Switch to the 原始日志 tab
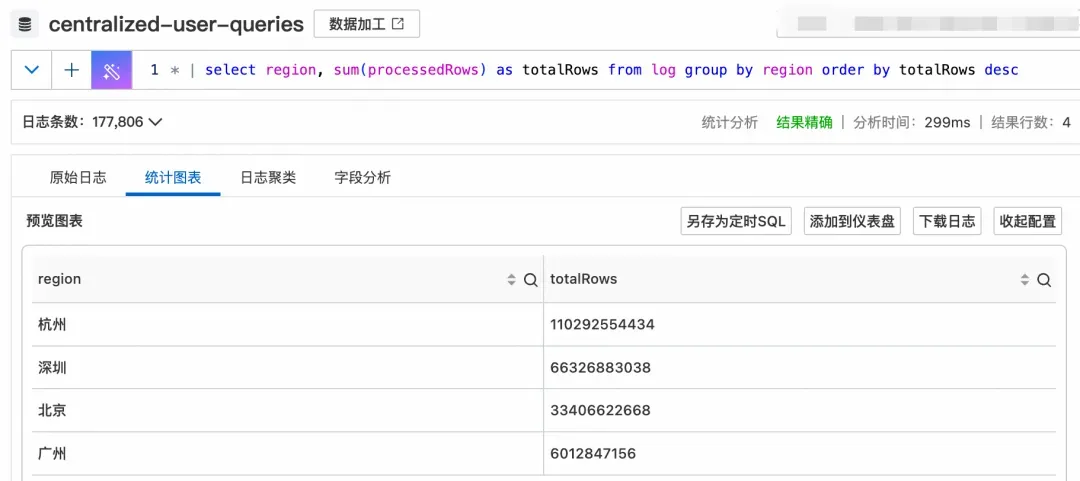The image size is (1080, 481). point(78,178)
